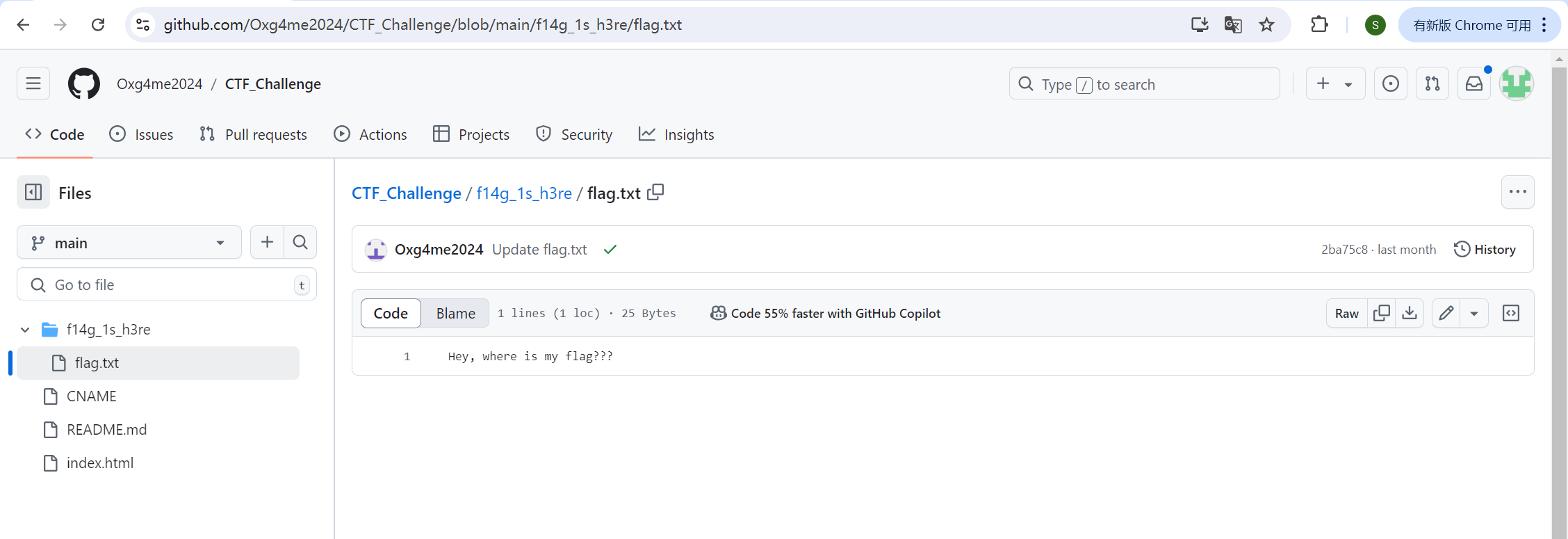Expand the create new dropdown arrow

click(x=1348, y=84)
